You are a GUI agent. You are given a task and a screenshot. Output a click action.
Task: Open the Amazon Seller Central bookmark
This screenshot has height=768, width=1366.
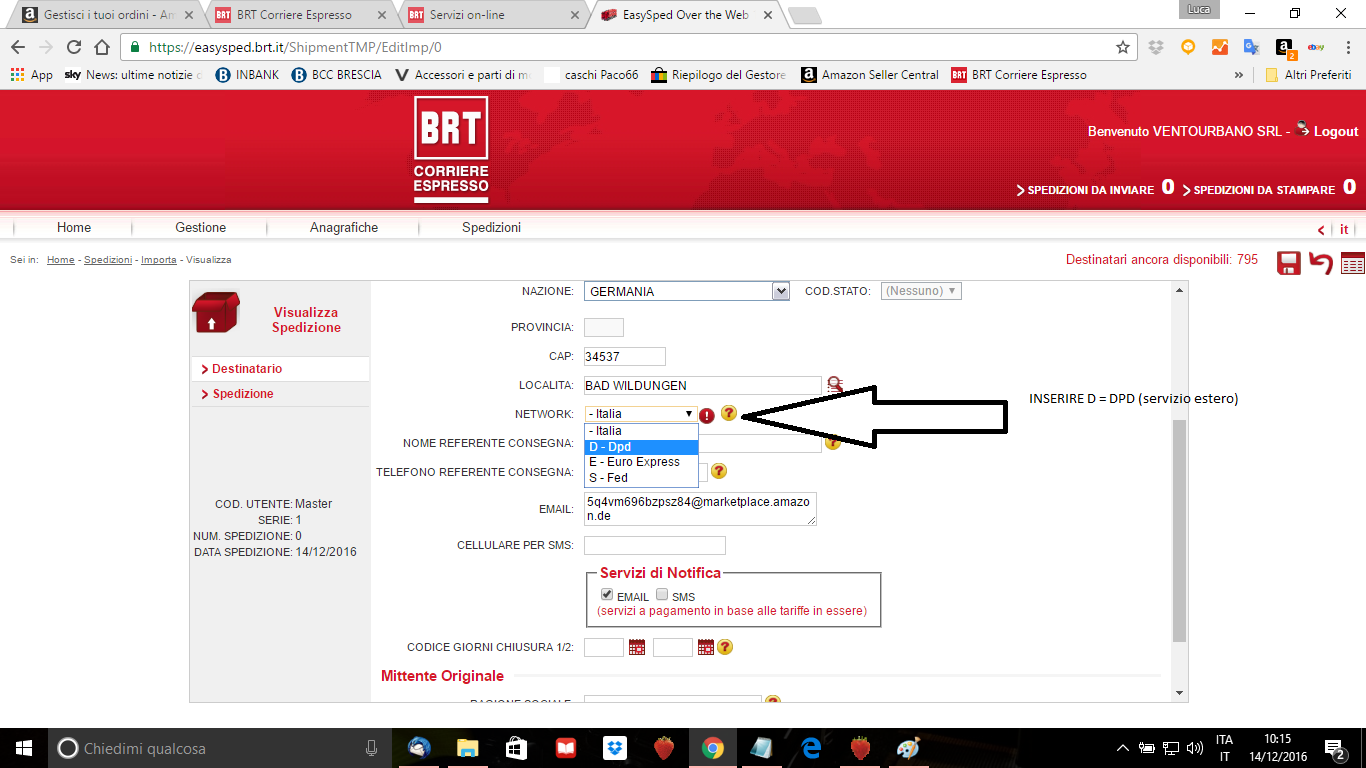click(x=869, y=75)
